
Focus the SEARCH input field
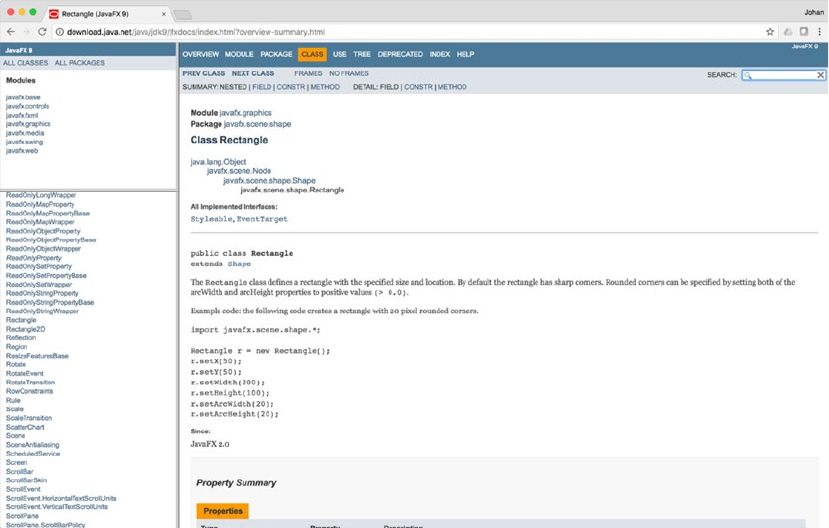[x=783, y=75]
